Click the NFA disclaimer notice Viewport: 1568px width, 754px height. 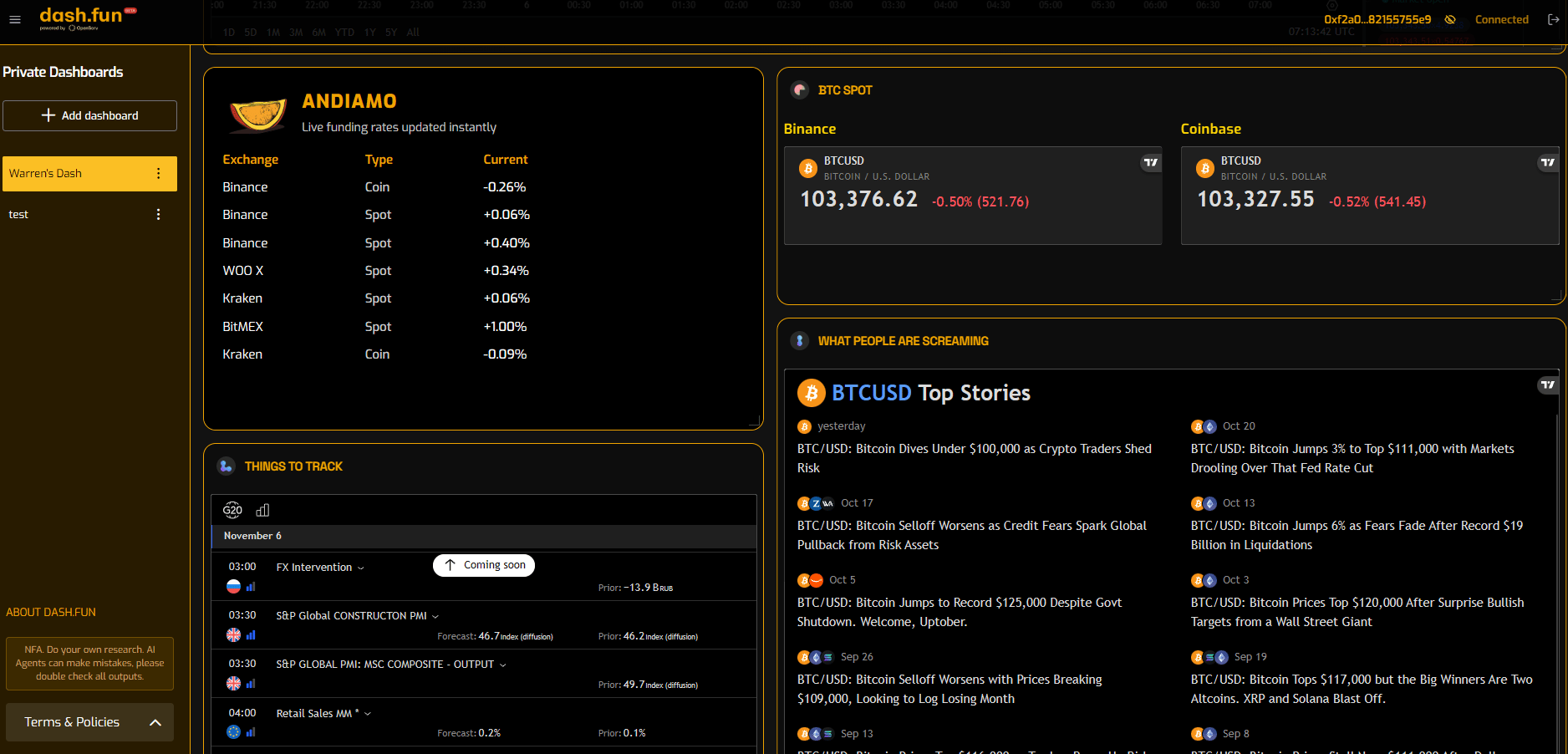(x=89, y=664)
